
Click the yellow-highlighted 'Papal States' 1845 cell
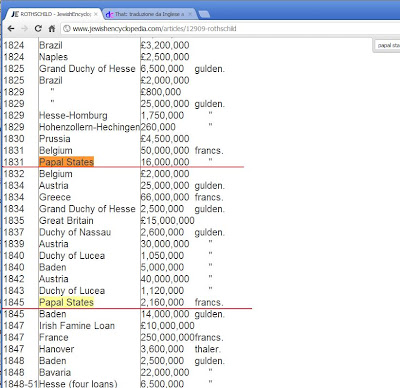point(66,302)
